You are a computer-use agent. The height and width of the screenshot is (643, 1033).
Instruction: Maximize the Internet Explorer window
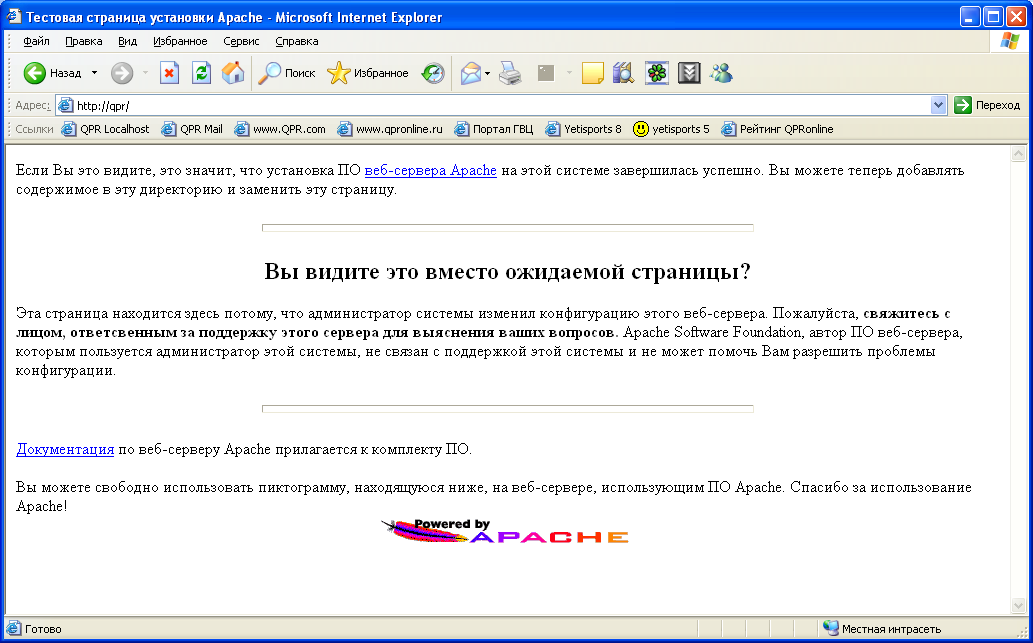tap(993, 16)
